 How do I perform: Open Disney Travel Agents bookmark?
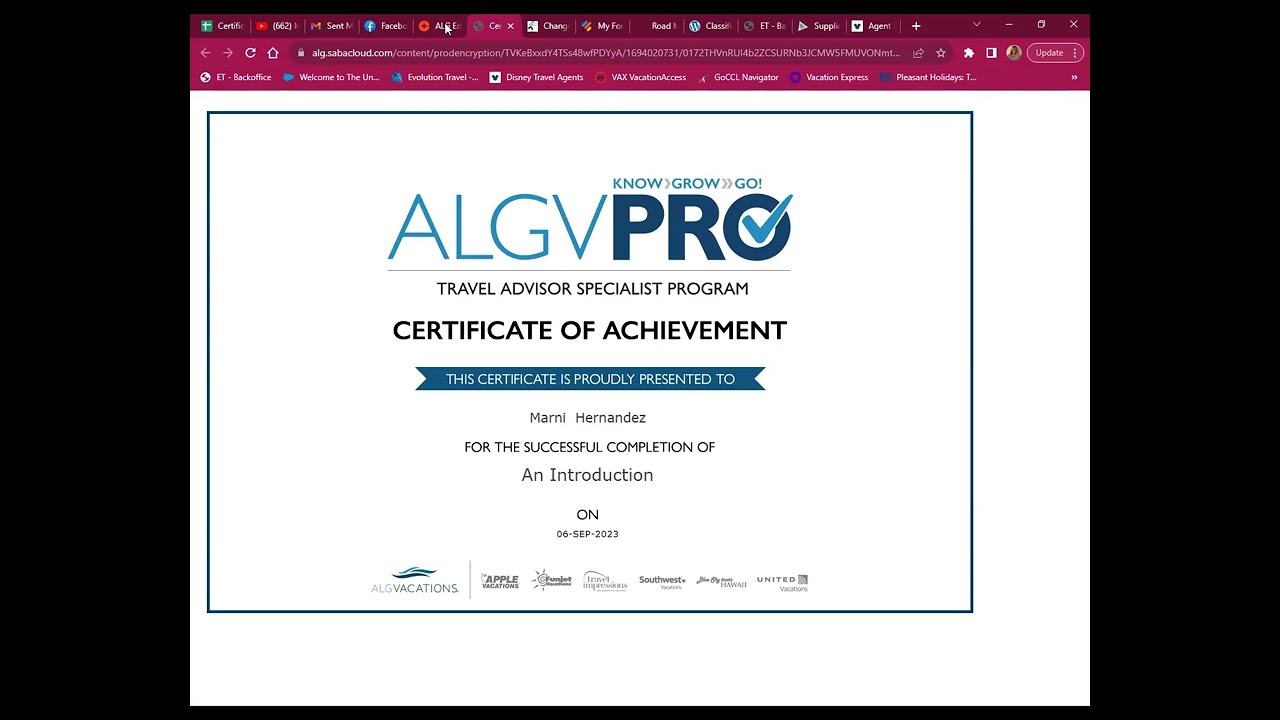(536, 77)
